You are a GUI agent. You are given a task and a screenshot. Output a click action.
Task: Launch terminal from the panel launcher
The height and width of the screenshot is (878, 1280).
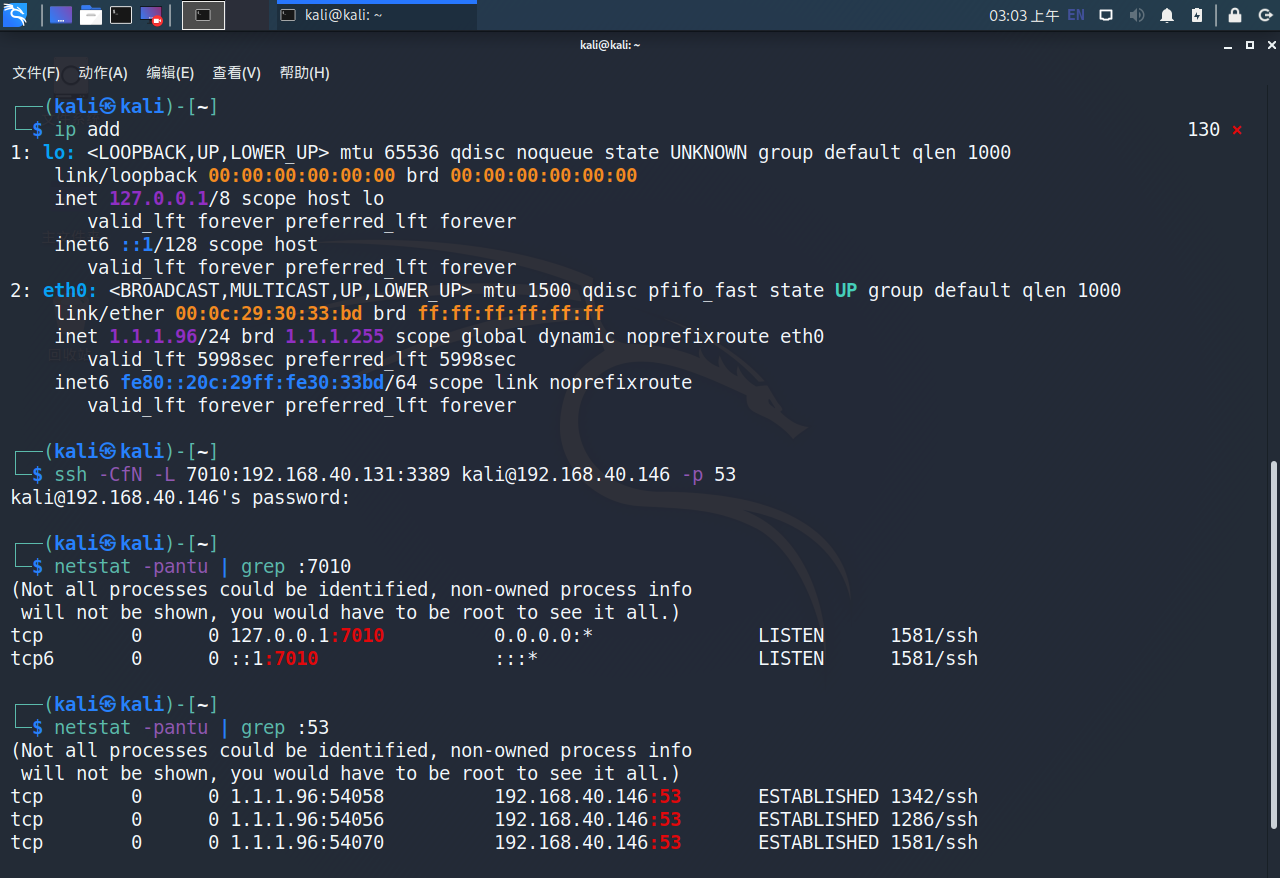coord(121,15)
